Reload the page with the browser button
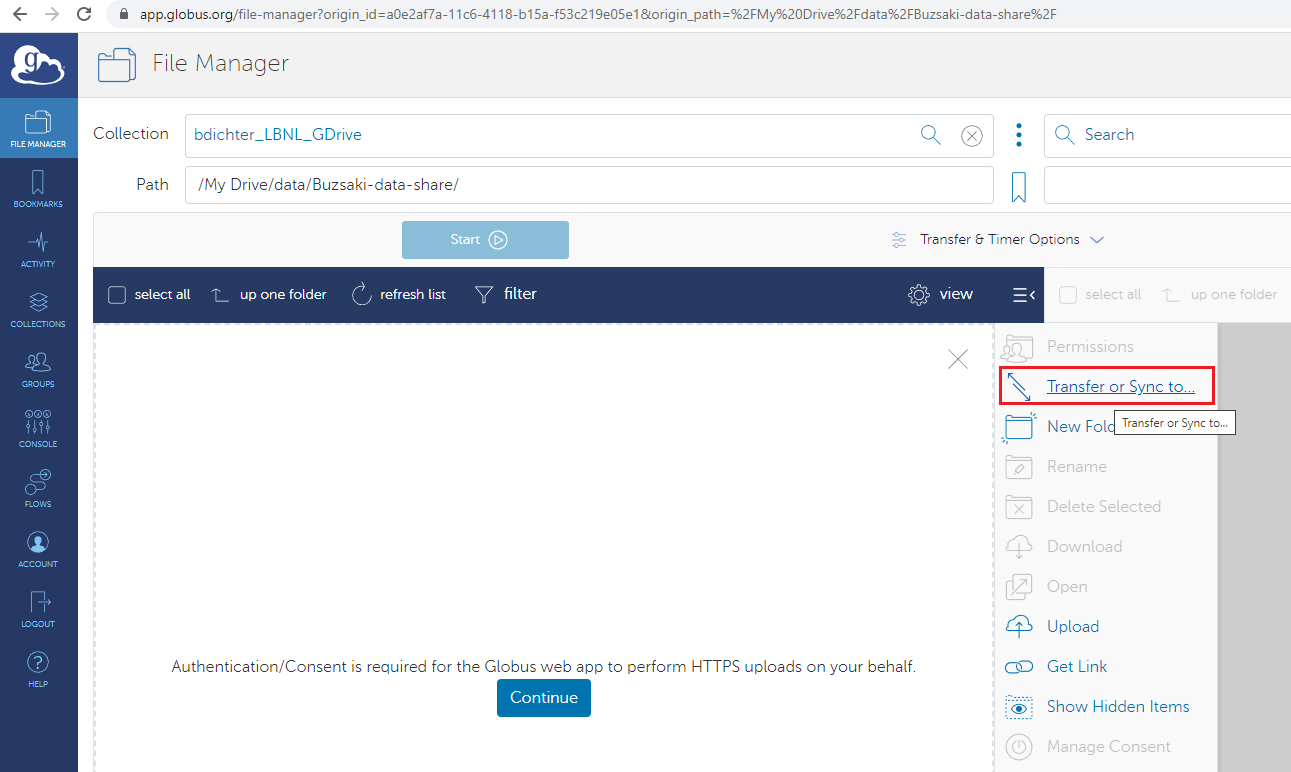This screenshot has width=1291, height=772. 85,15
